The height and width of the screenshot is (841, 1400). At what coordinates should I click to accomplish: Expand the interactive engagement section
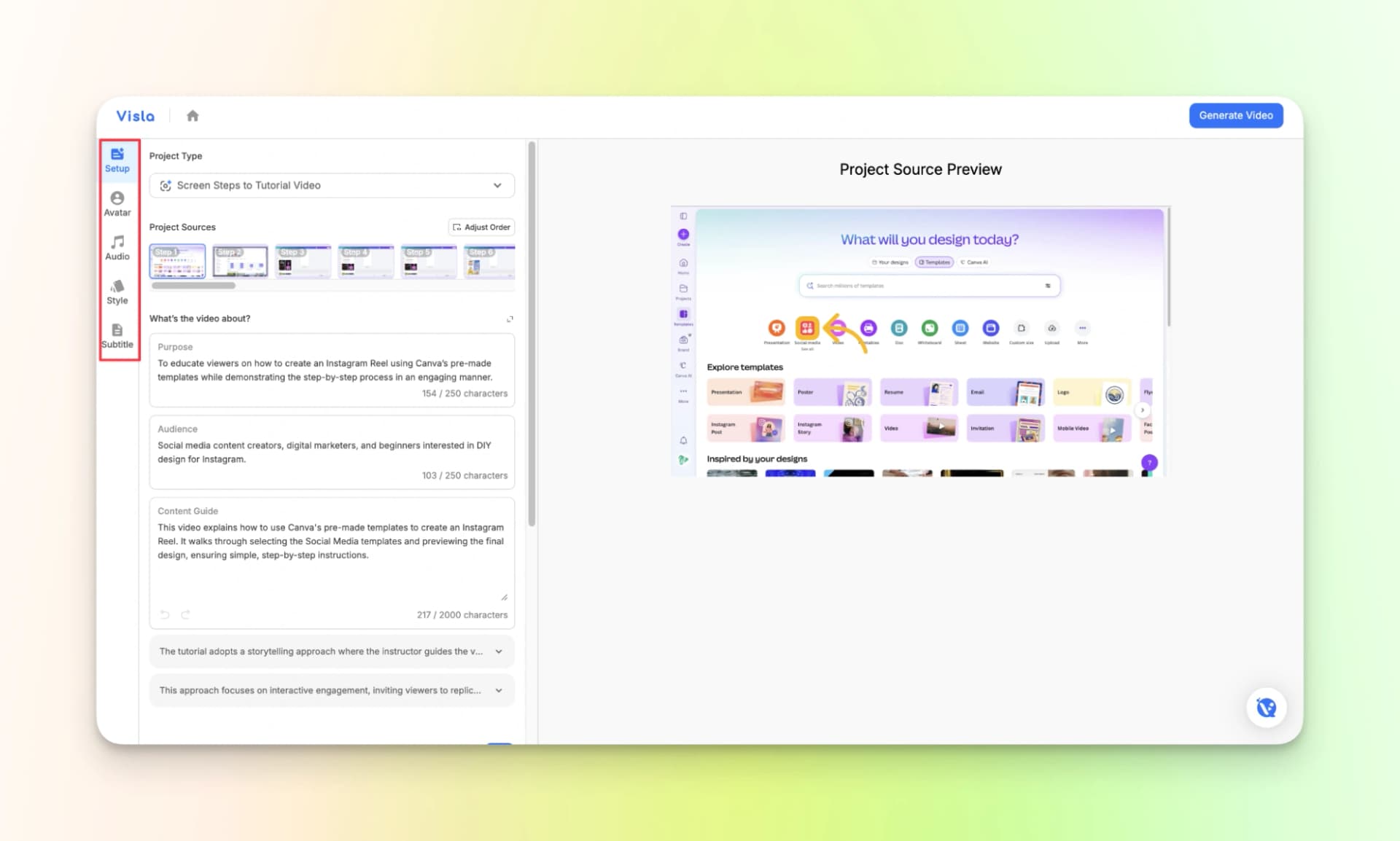(499, 690)
